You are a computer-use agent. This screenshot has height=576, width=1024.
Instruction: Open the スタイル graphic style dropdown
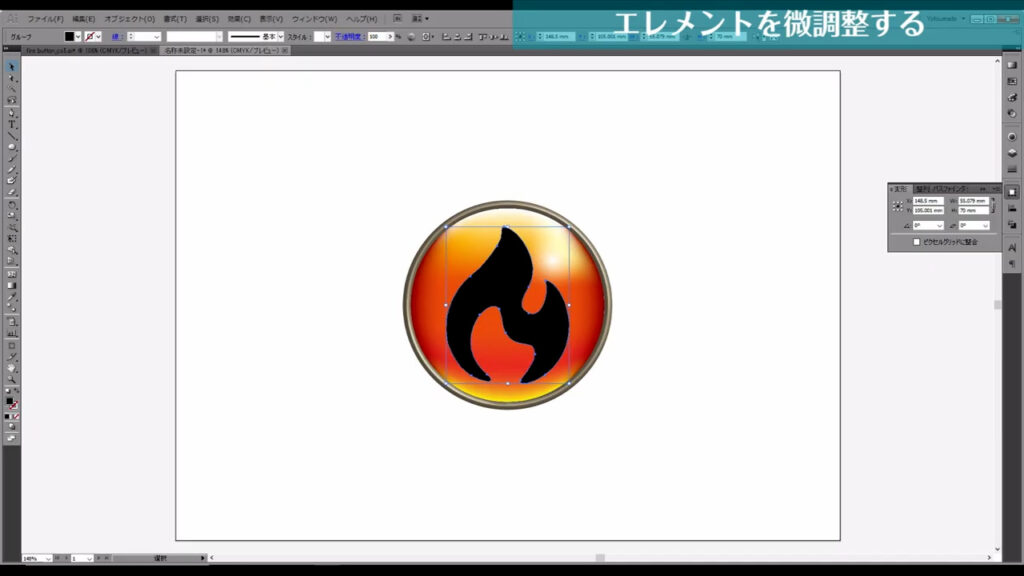click(327, 37)
